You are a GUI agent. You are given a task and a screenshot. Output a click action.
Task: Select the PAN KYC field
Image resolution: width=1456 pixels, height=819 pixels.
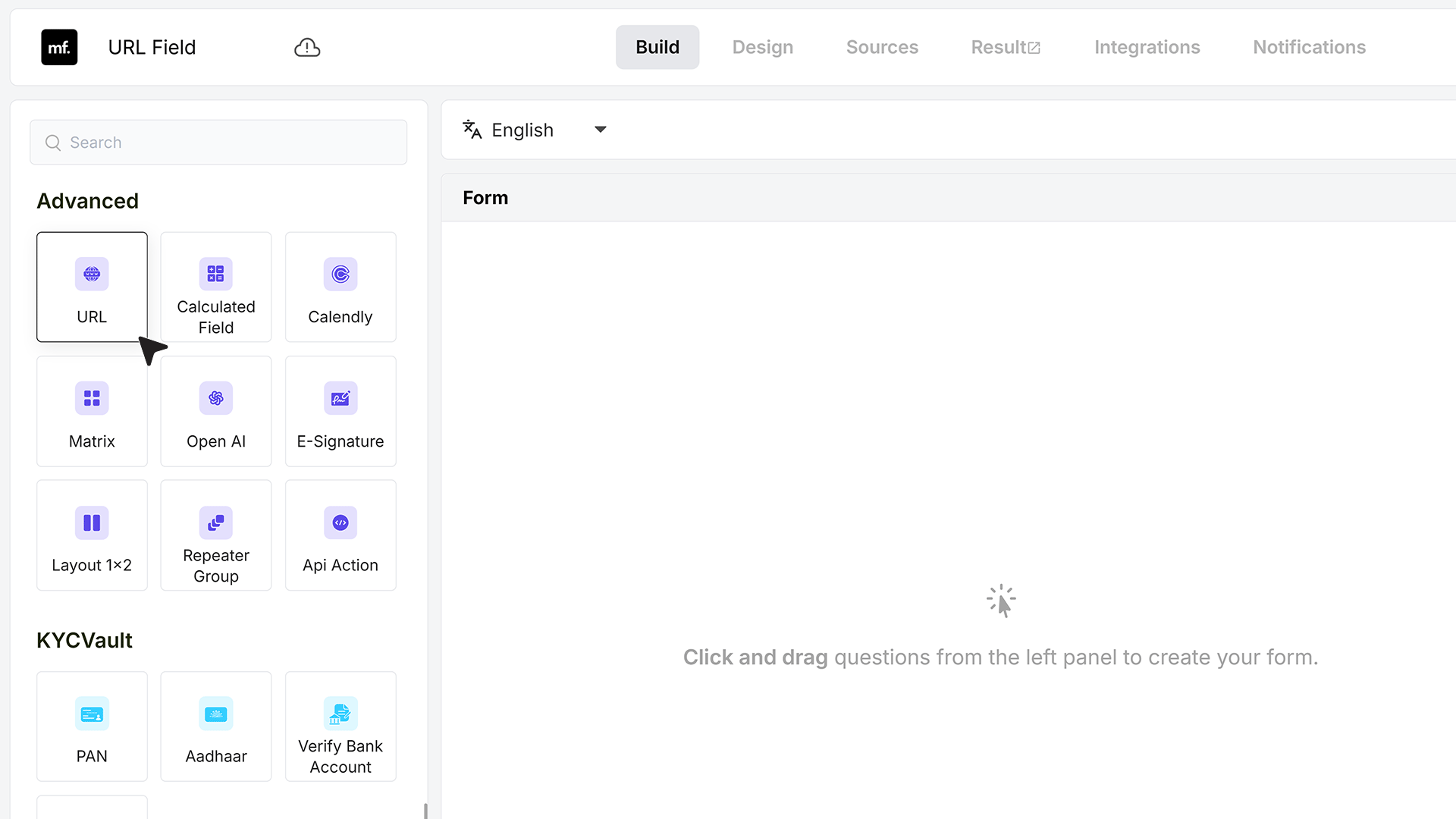[x=92, y=726]
